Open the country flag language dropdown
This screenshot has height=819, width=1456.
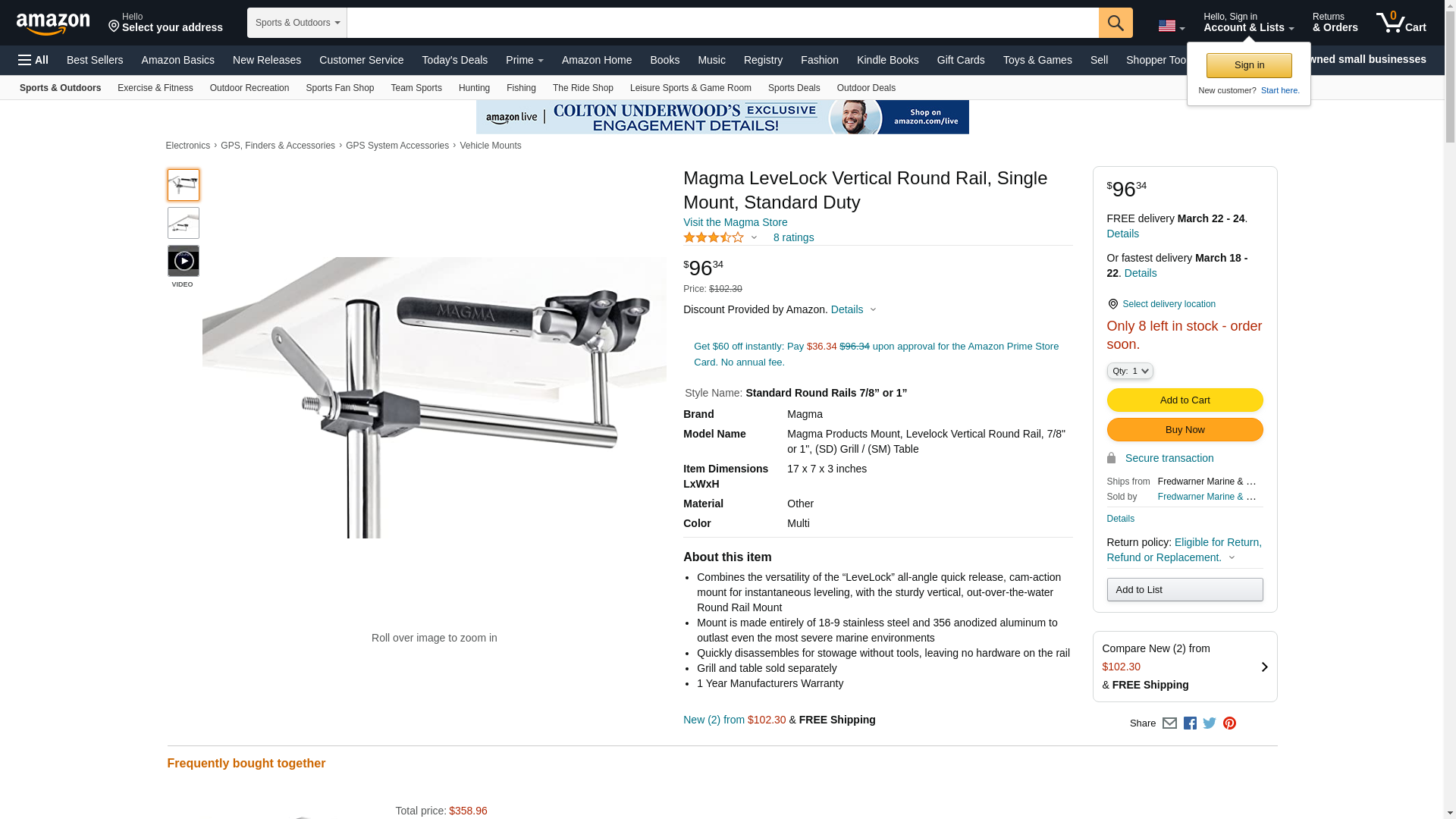[1172, 26]
